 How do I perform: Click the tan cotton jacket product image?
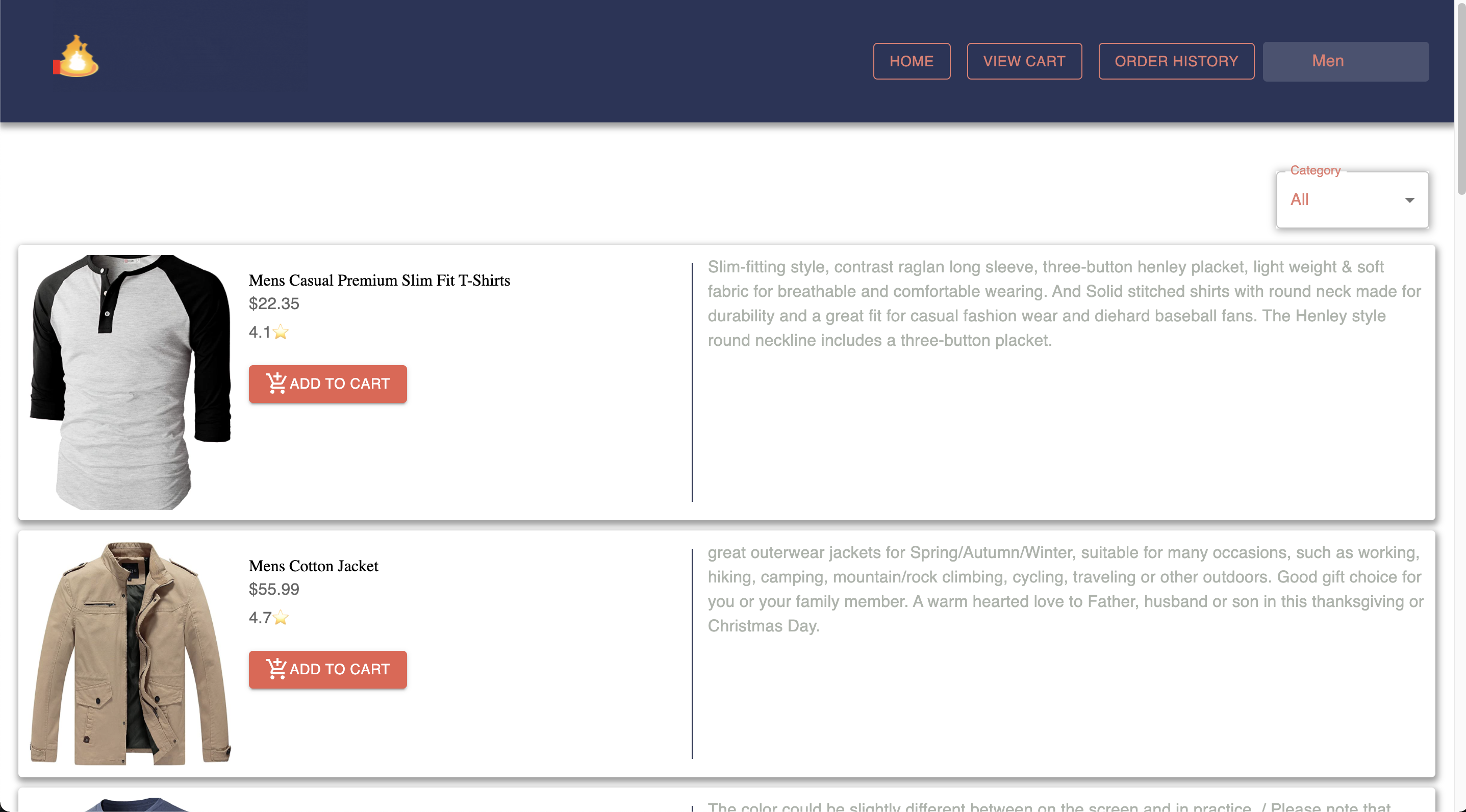tap(130, 653)
